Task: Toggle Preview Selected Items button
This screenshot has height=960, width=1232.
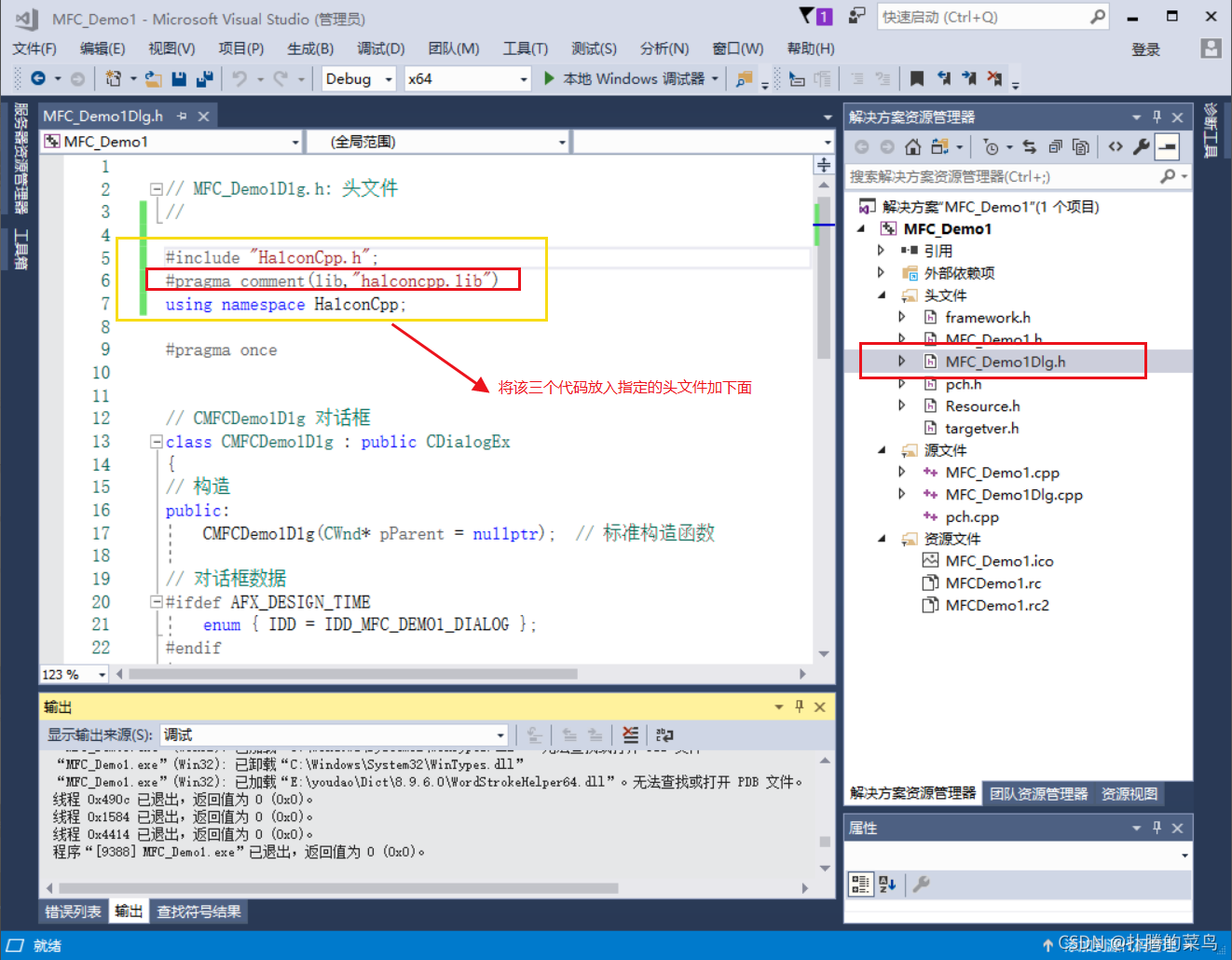Action: tap(1167, 146)
